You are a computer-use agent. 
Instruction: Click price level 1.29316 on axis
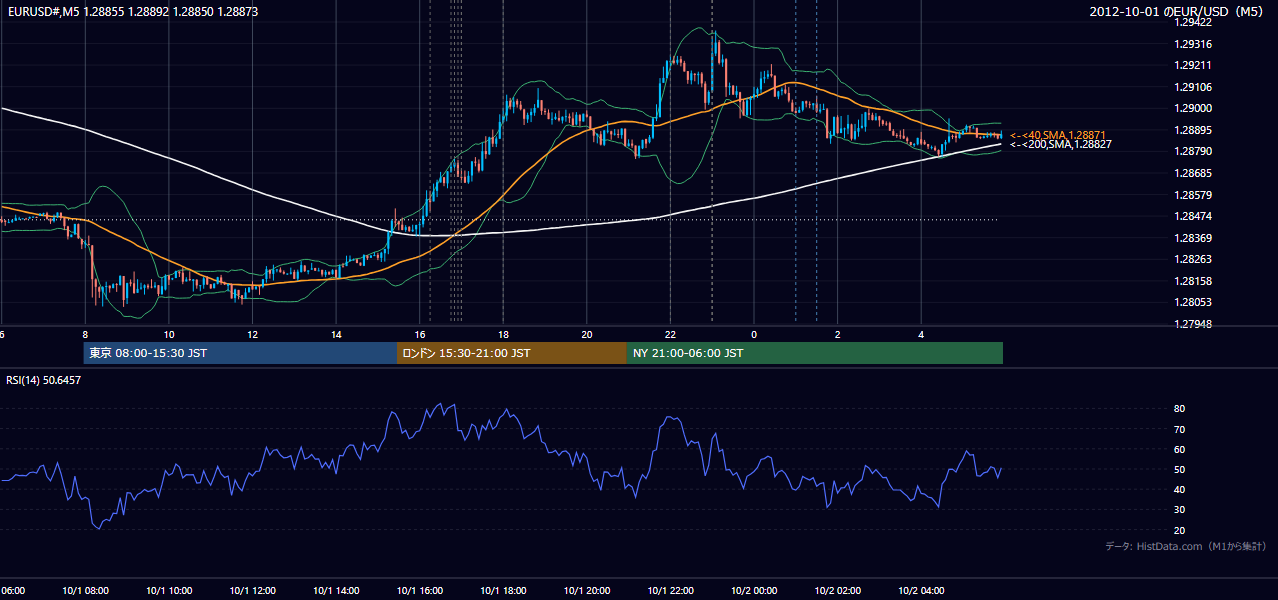pos(1193,44)
